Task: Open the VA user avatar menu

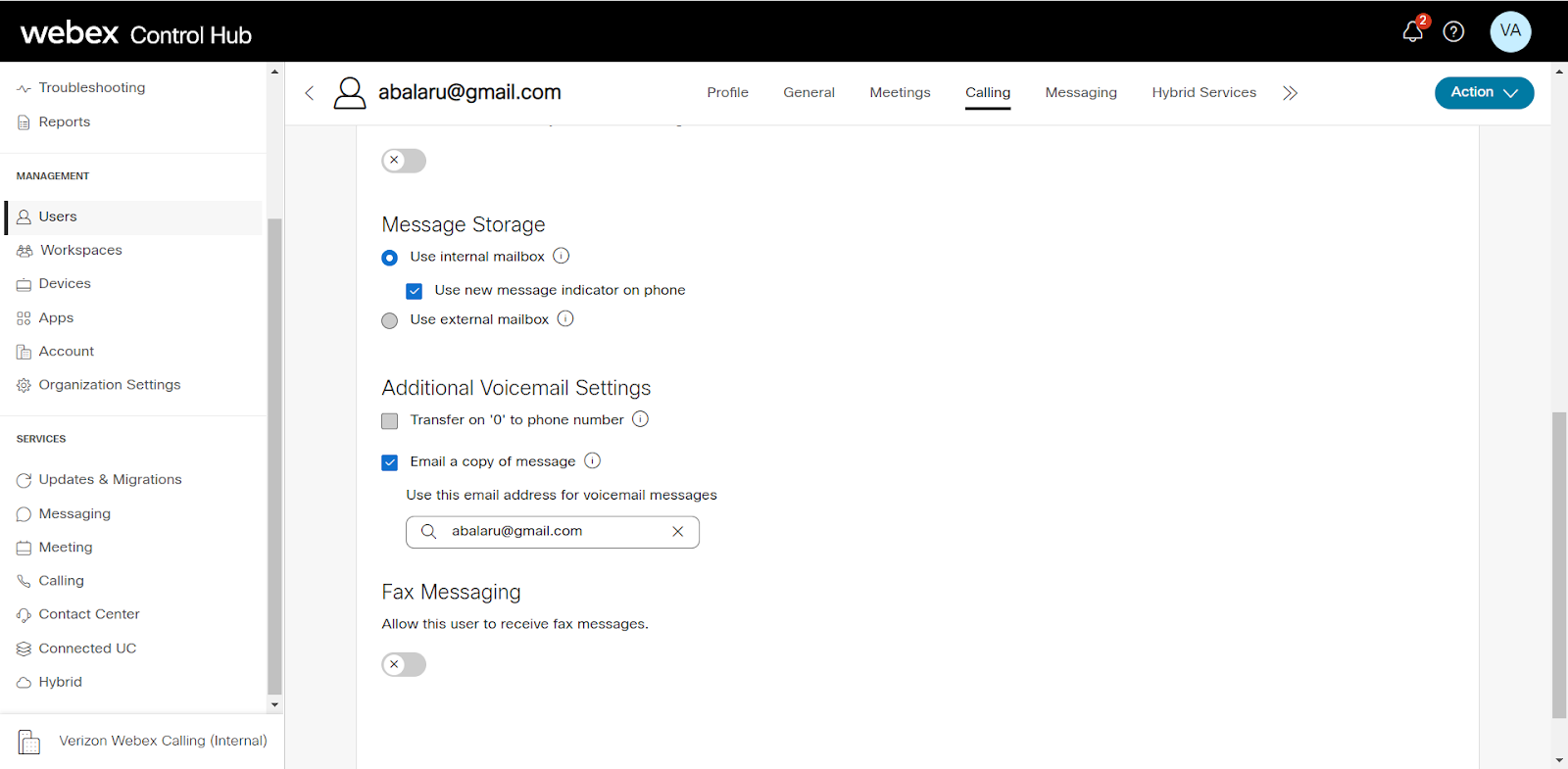Action: tap(1510, 31)
